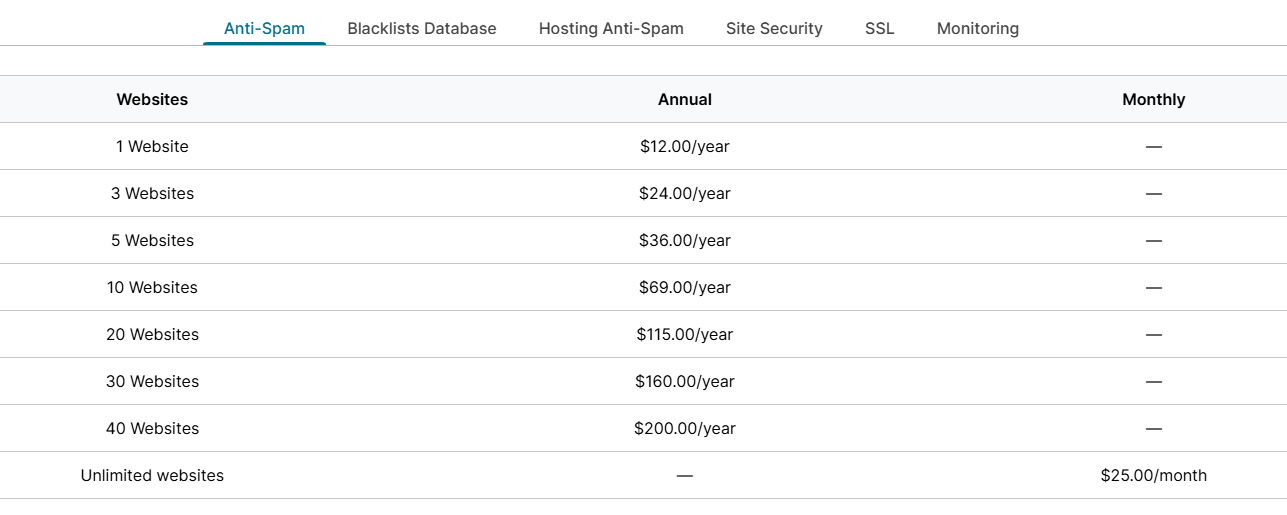
Task: Click the Annual column header
Action: tap(685, 99)
